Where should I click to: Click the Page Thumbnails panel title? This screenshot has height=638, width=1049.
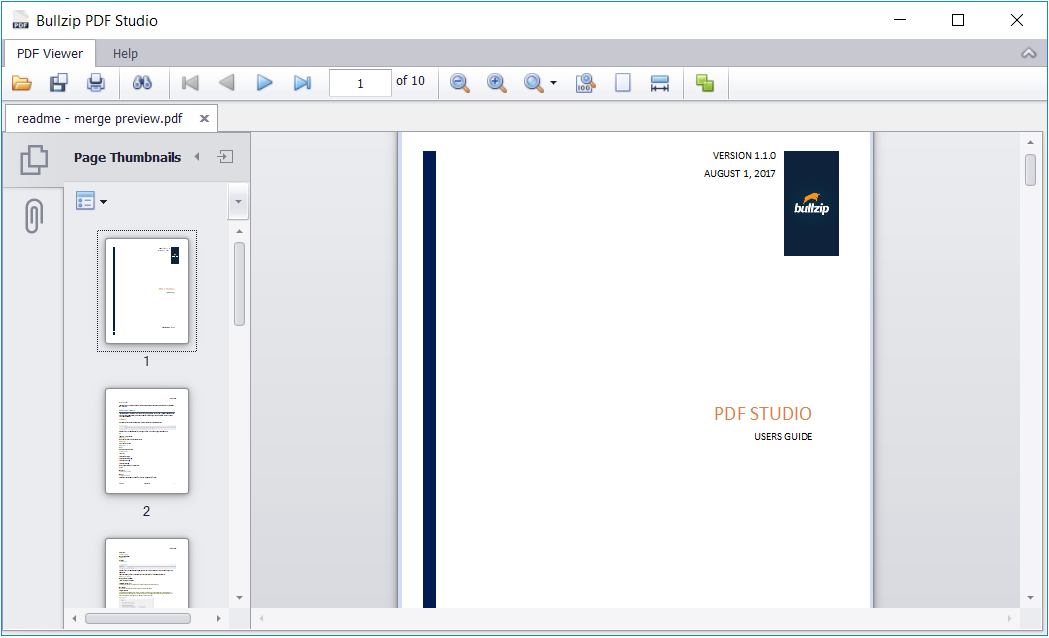click(127, 157)
